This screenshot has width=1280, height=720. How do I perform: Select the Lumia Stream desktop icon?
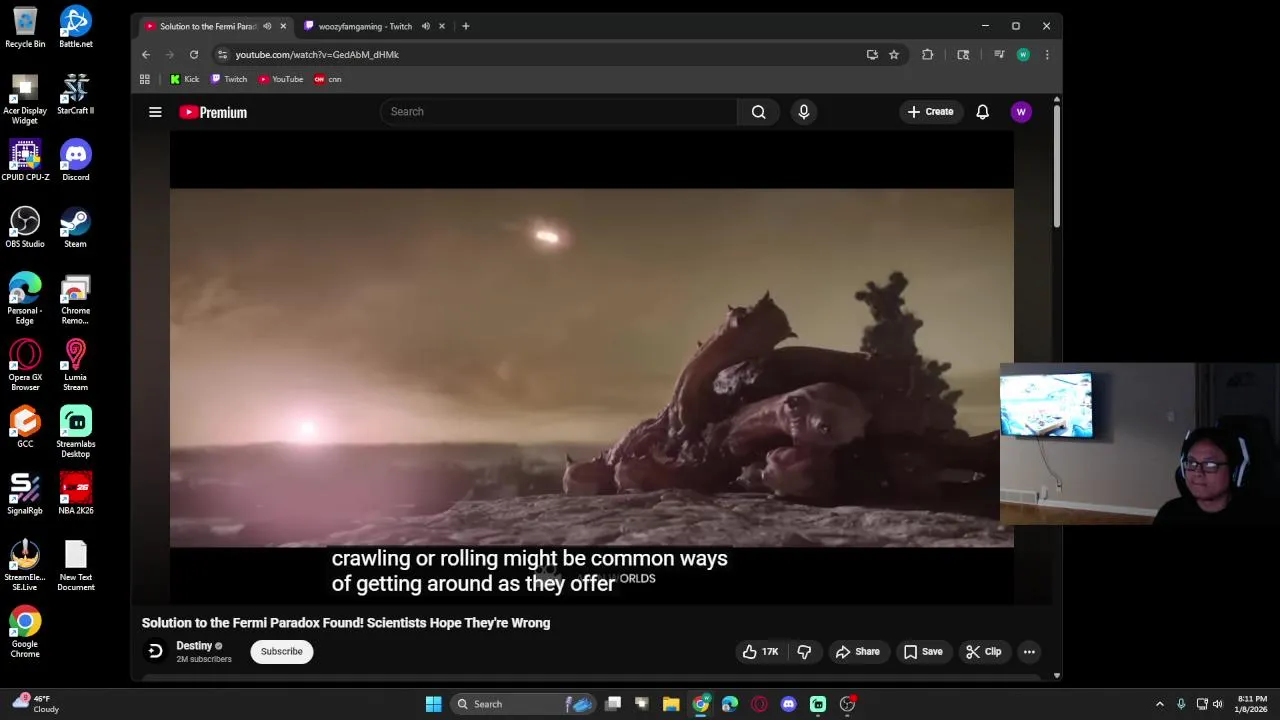(75, 365)
